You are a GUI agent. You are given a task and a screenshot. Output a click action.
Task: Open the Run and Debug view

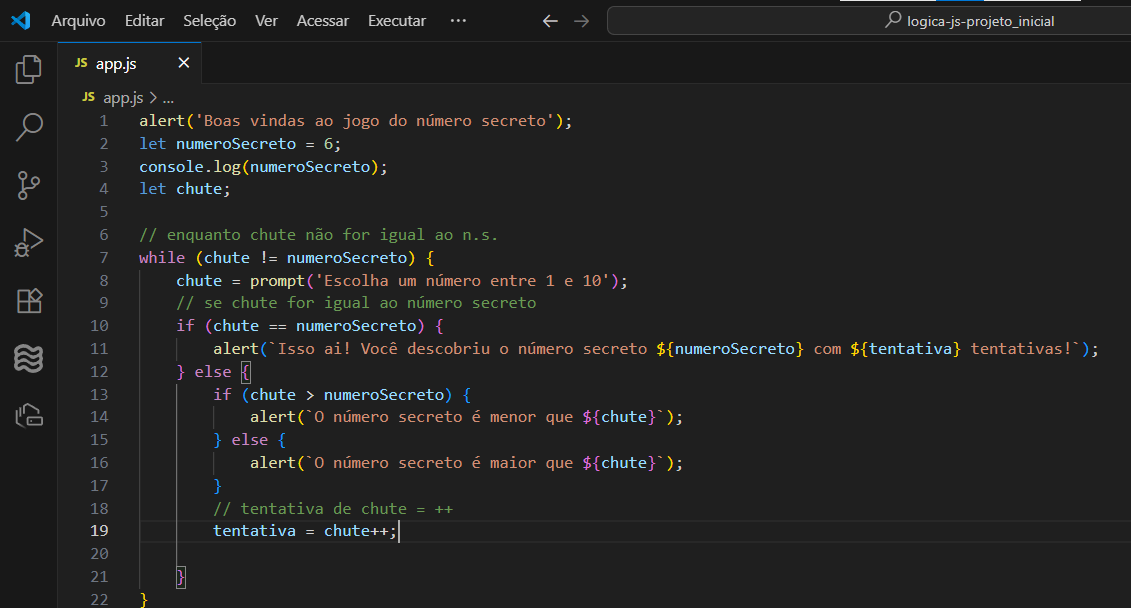click(x=29, y=243)
